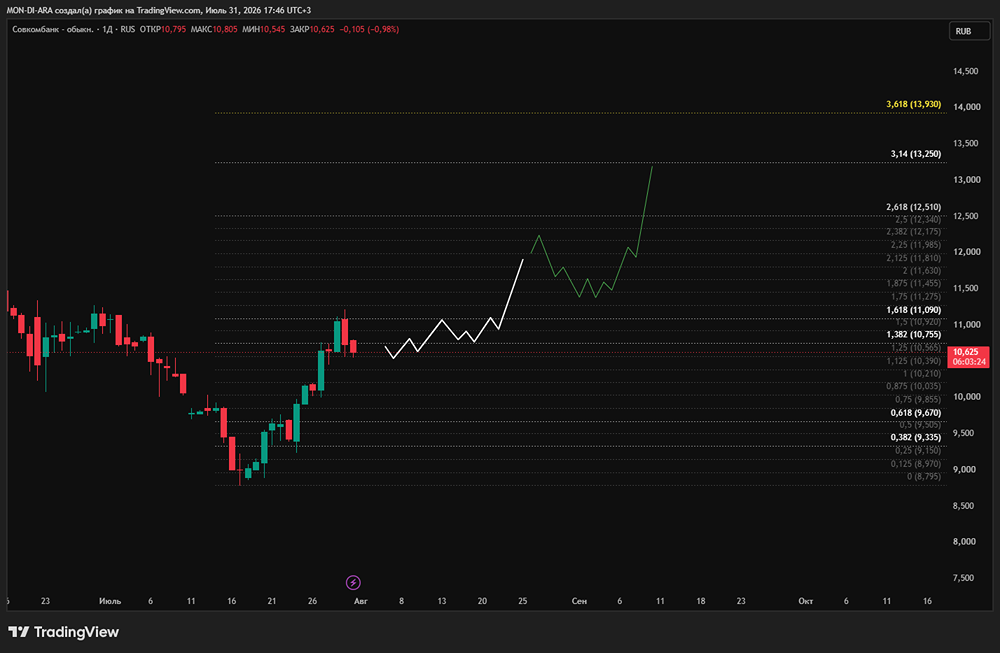Click the Авг date axis label
Screen dimensions: 1000x653
point(361,601)
